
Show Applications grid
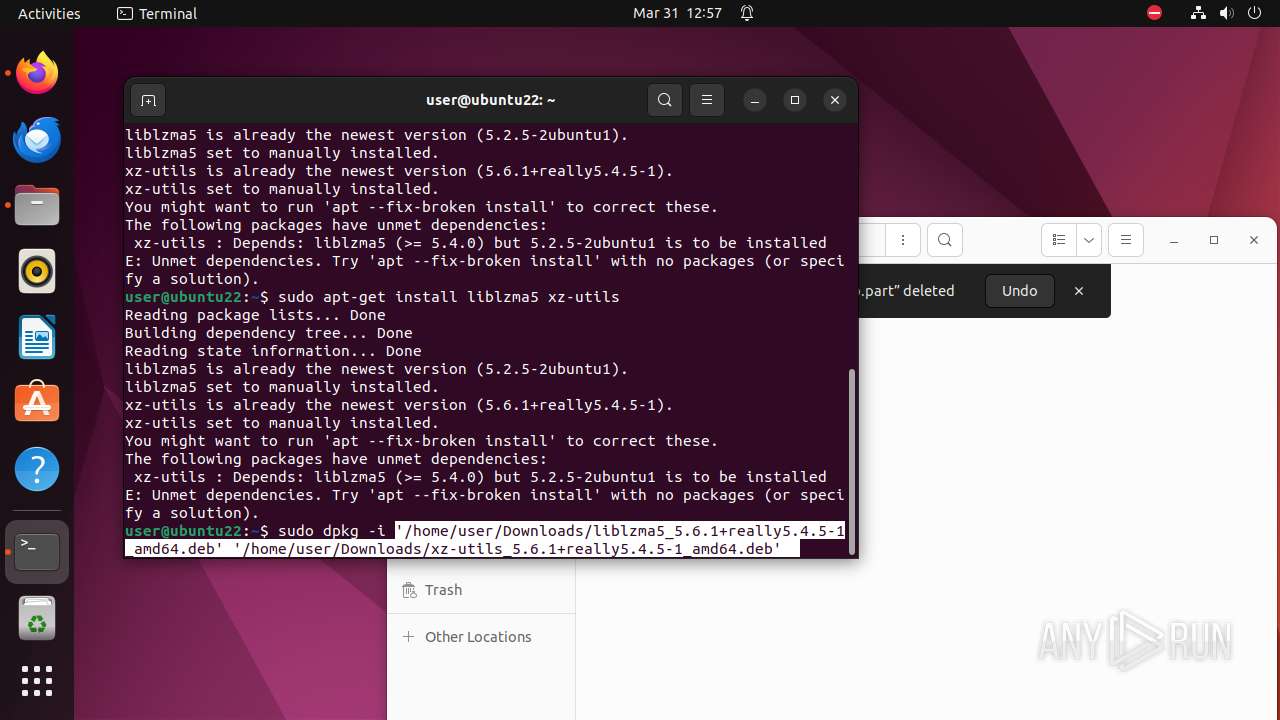[37, 681]
